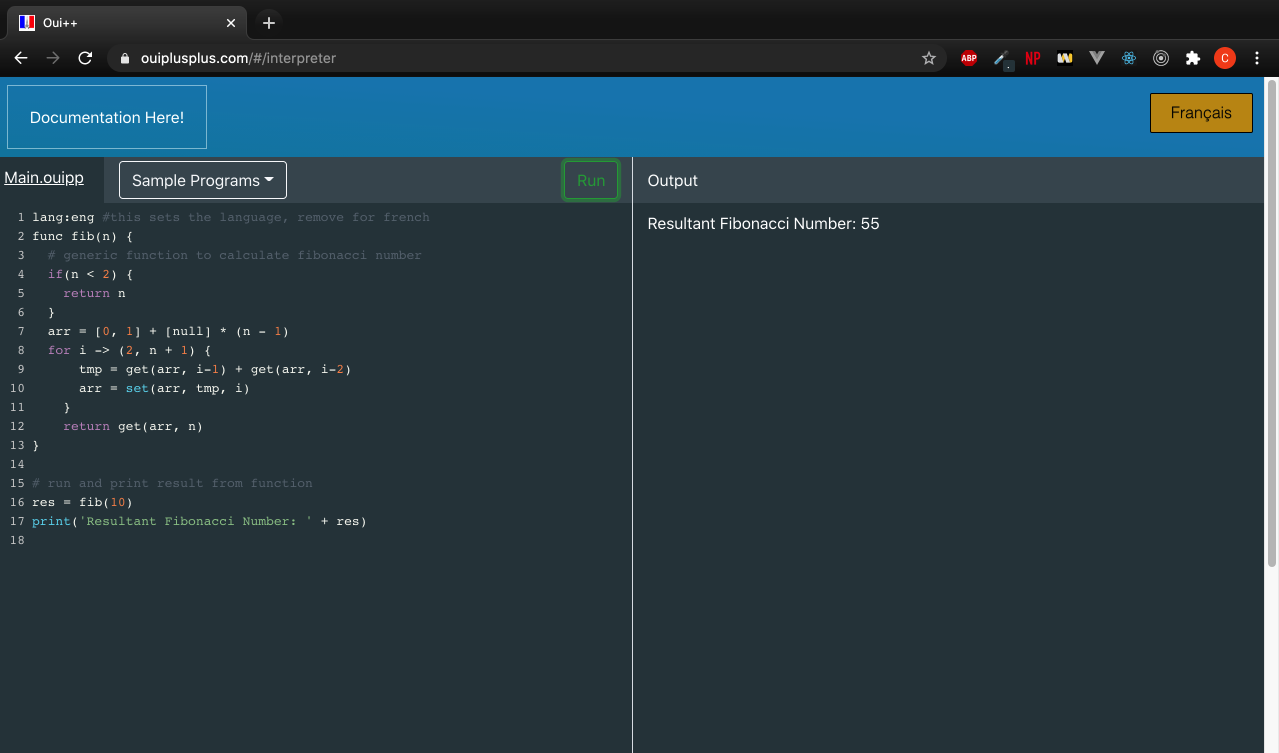Open the NP red extension icon
Viewport: 1279px width, 753px height.
1032,58
